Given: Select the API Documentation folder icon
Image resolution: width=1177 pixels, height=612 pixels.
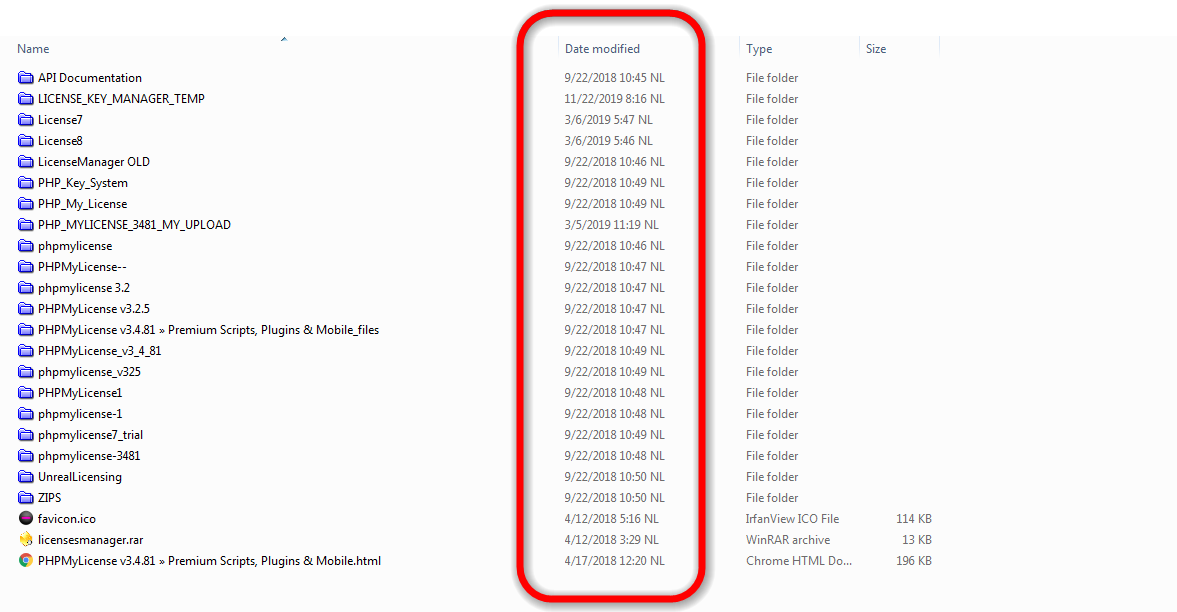Looking at the screenshot, I should coord(26,77).
